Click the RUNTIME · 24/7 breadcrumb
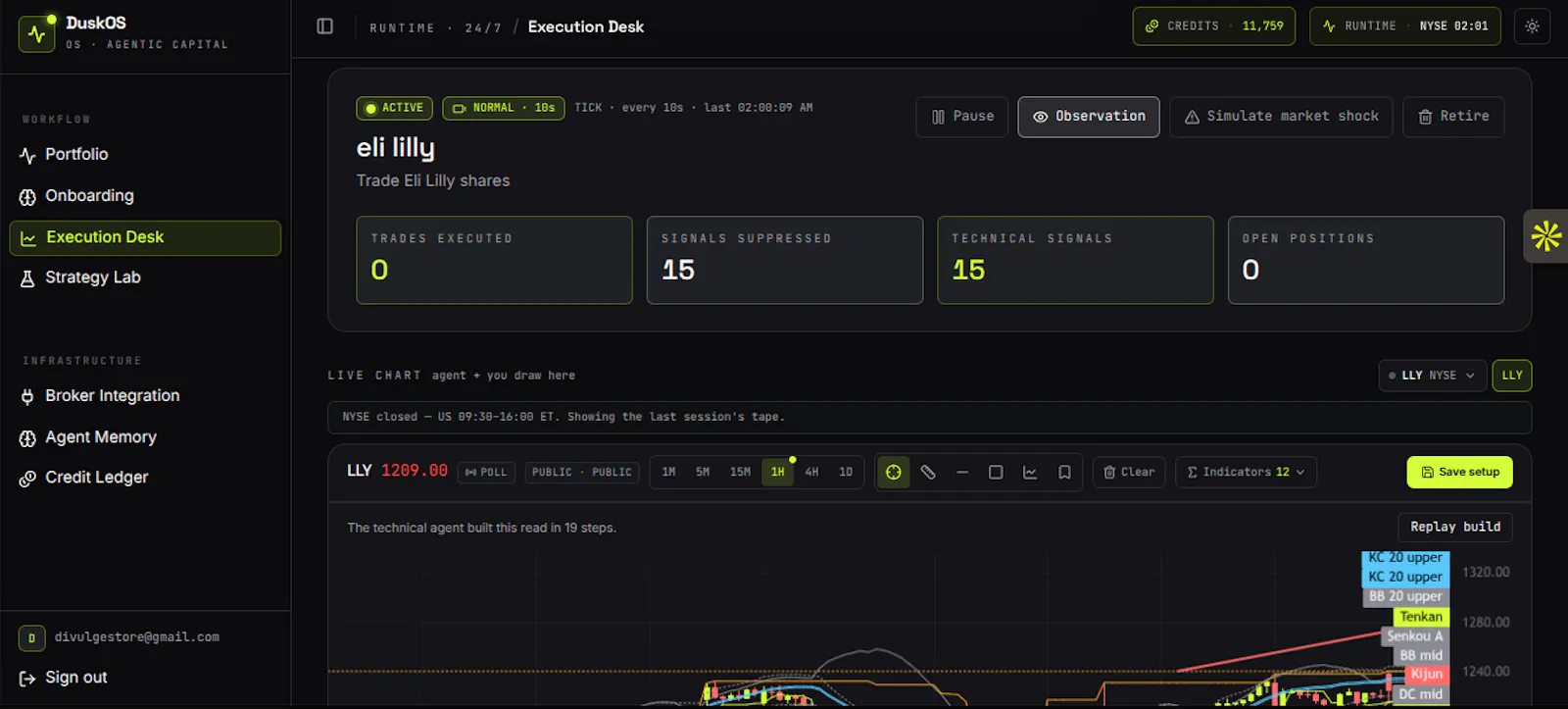The image size is (1568, 709). click(435, 28)
